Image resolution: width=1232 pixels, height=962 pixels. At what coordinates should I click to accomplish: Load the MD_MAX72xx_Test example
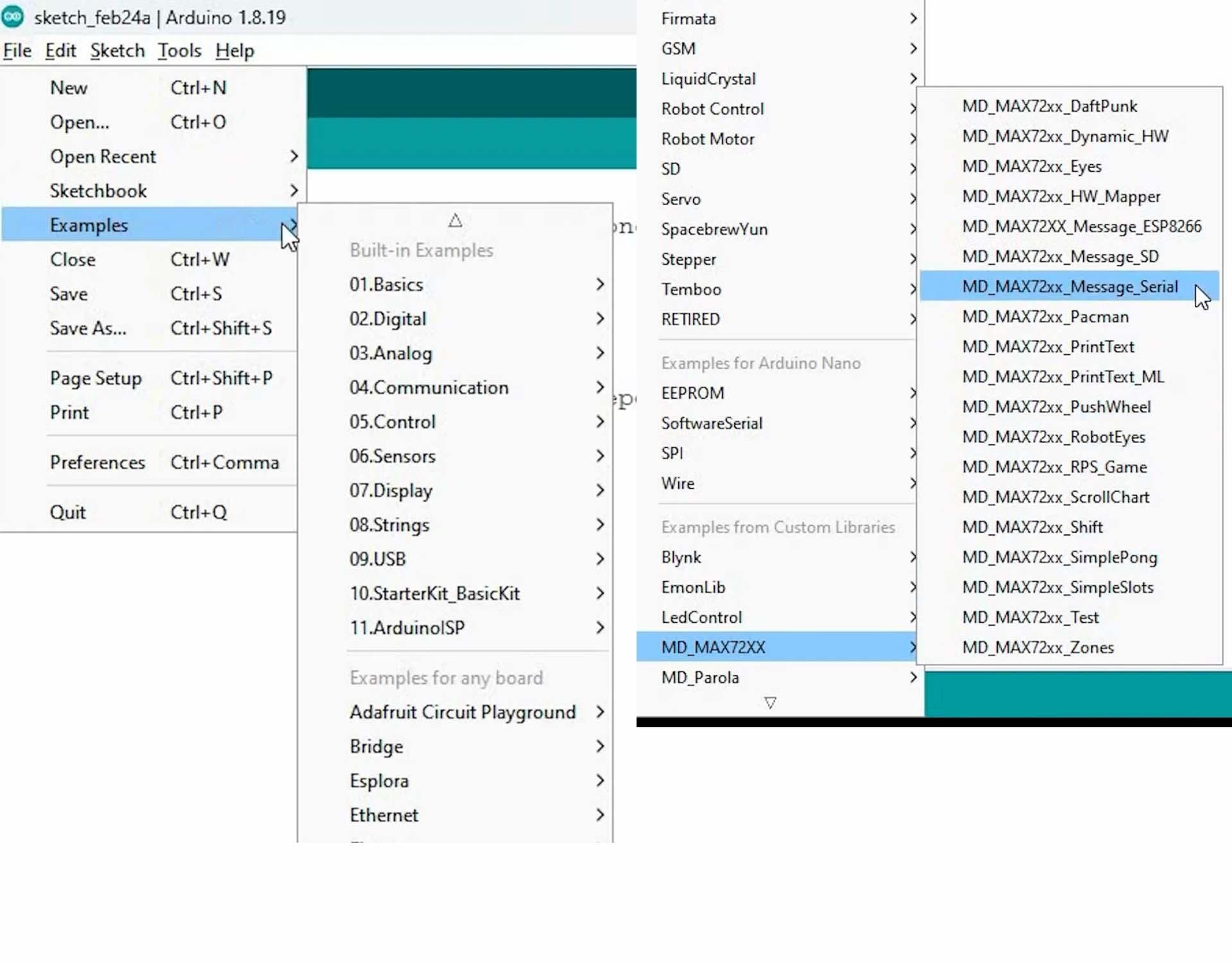coord(1069,618)
